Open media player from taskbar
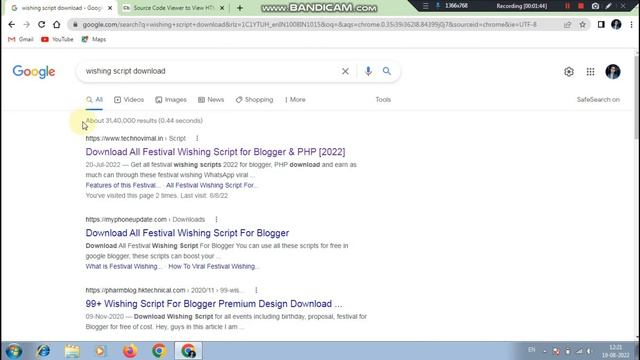 100,351
